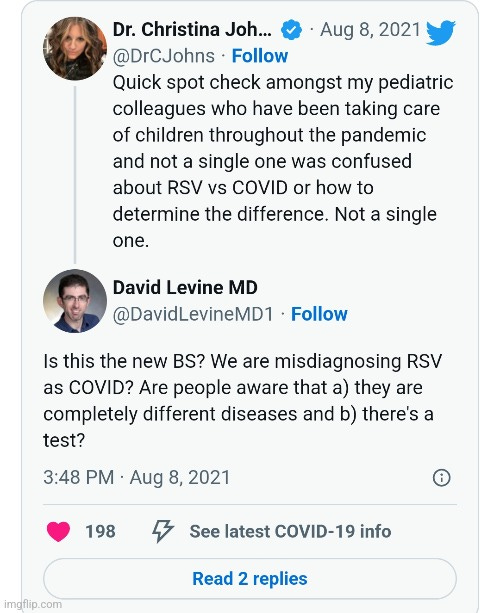Screen dimensions: 500x613
Task: Follow the @DrCJohns account
Action: click(x=260, y=56)
